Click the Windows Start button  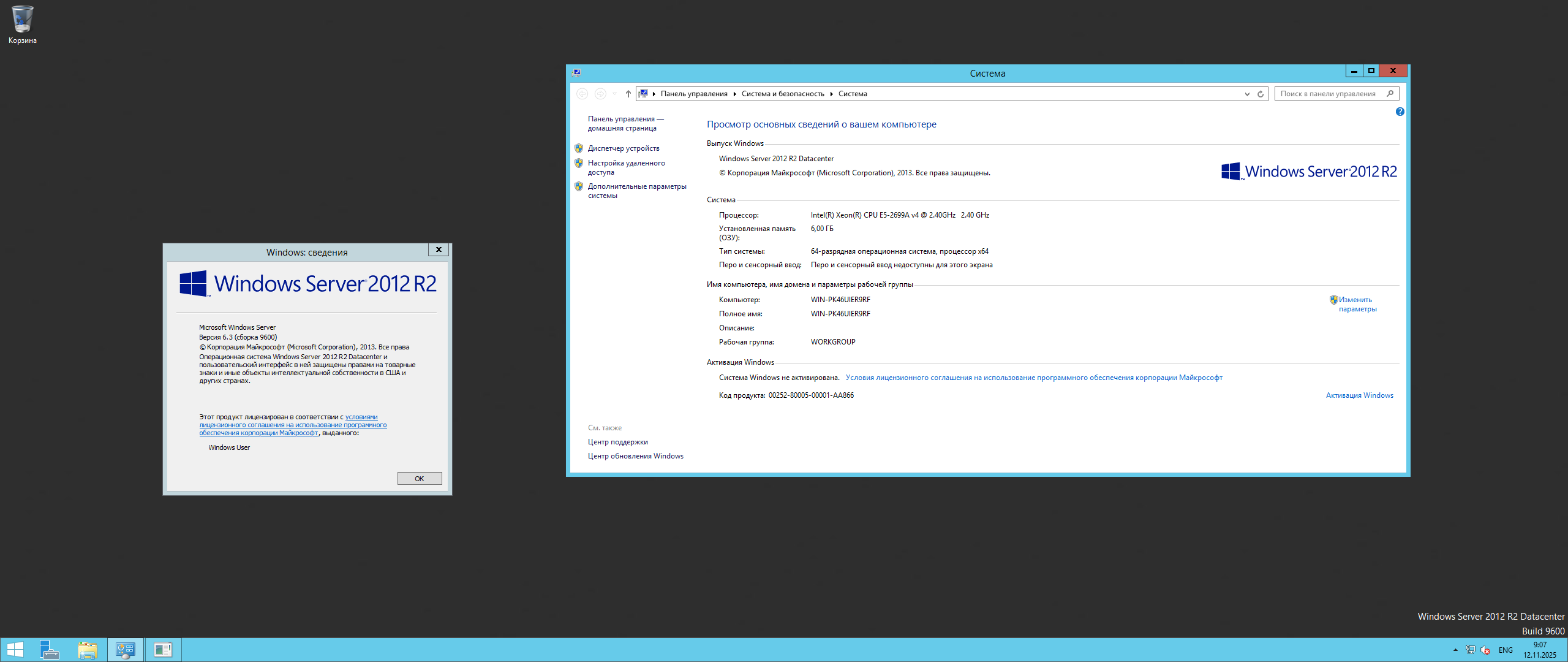(15, 650)
